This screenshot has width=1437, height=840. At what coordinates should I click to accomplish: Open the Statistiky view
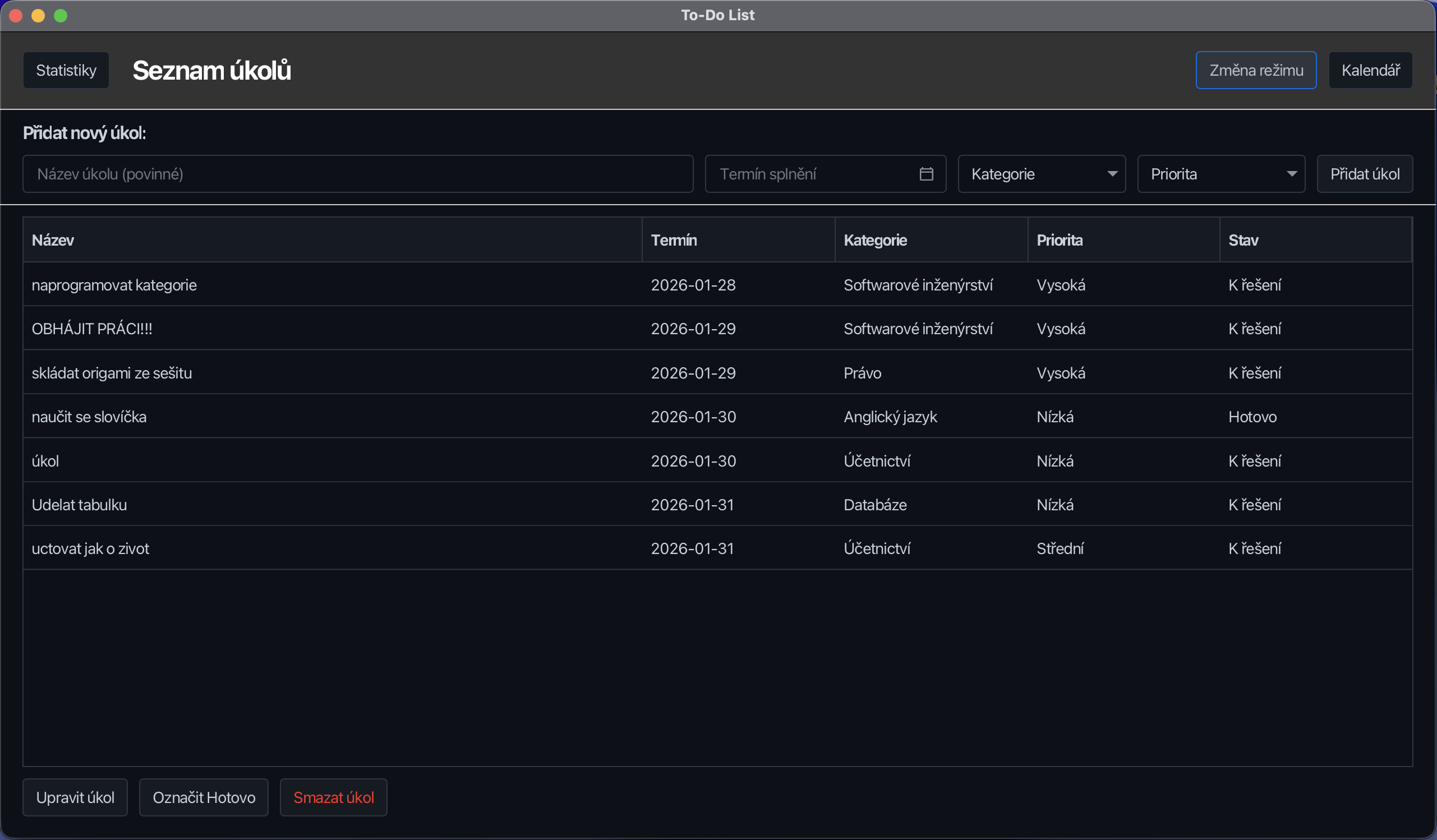(66, 70)
